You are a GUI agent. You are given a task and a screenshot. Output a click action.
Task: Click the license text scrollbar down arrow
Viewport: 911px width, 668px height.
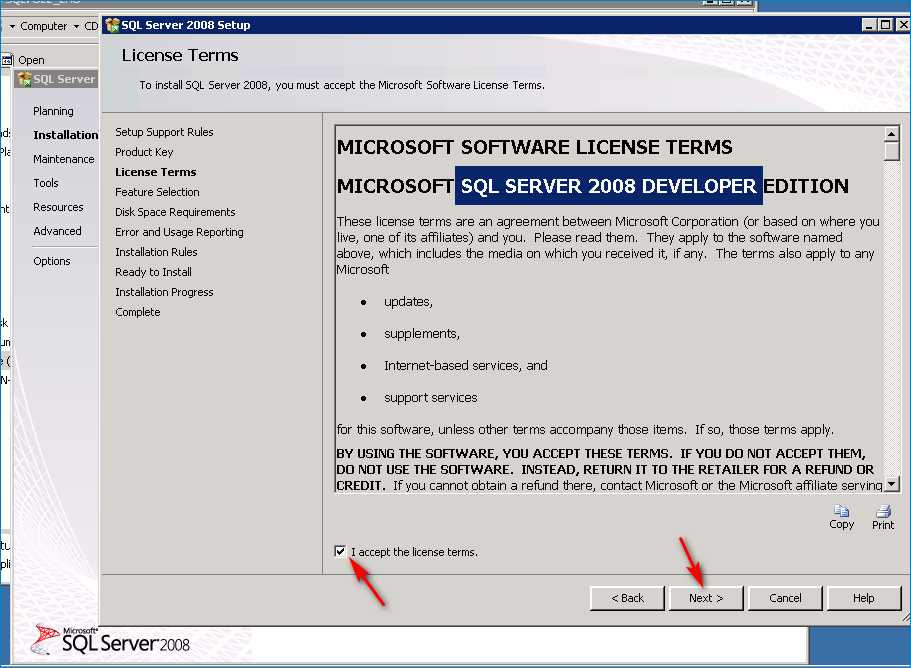(891, 483)
